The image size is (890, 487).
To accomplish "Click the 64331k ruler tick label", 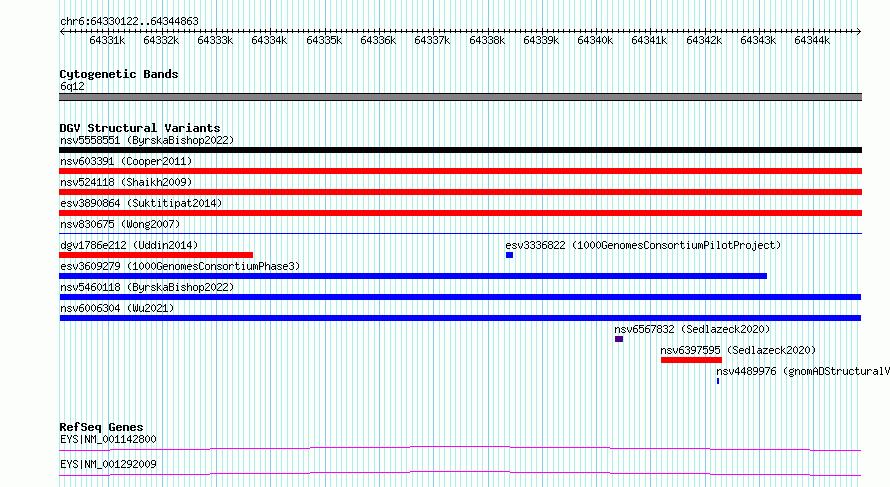I will click(107, 41).
